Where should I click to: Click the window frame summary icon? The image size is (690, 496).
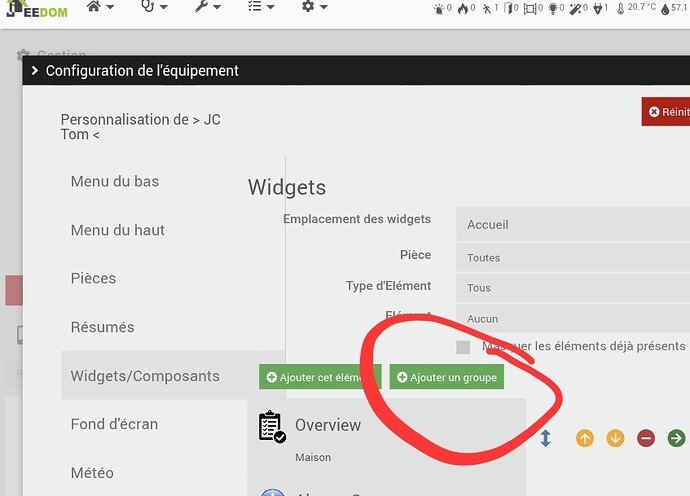click(530, 9)
